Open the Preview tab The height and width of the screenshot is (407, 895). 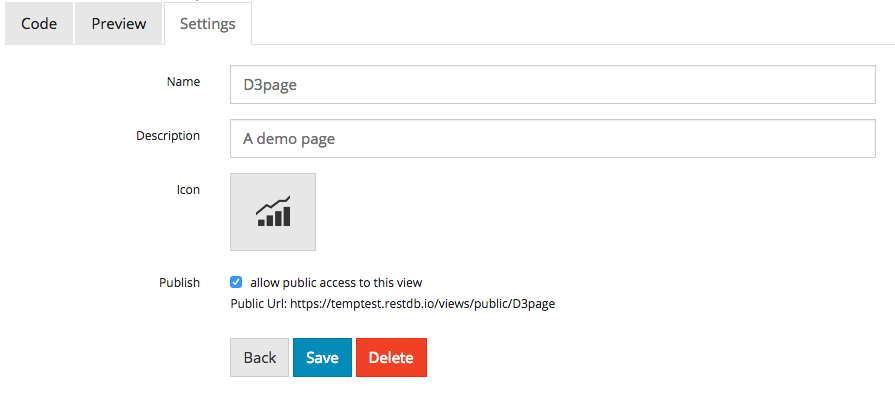(119, 24)
